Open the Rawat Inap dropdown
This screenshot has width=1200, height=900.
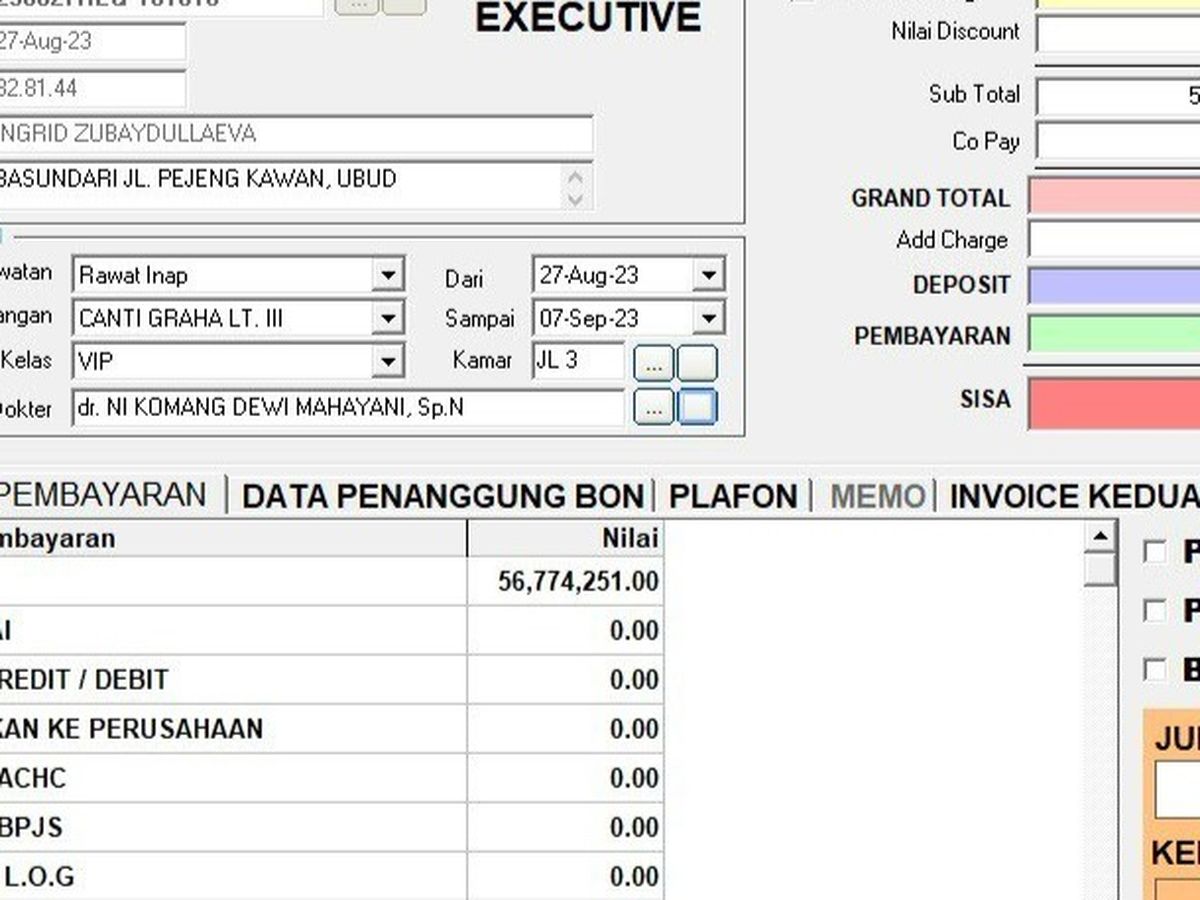(x=387, y=275)
